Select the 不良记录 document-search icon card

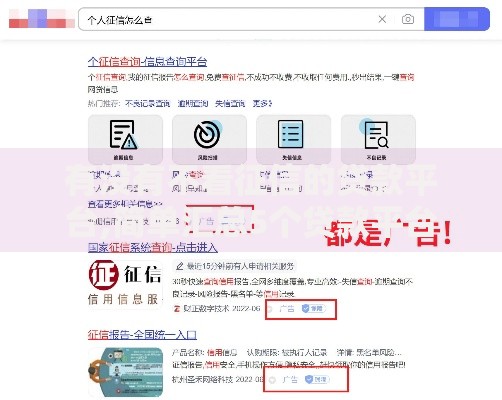(378, 139)
